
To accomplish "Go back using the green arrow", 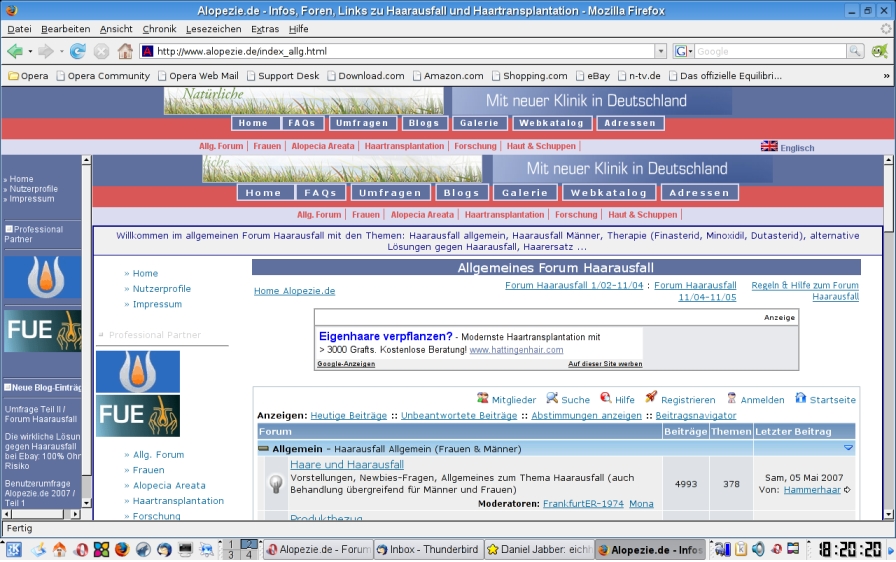I will (x=15, y=51).
